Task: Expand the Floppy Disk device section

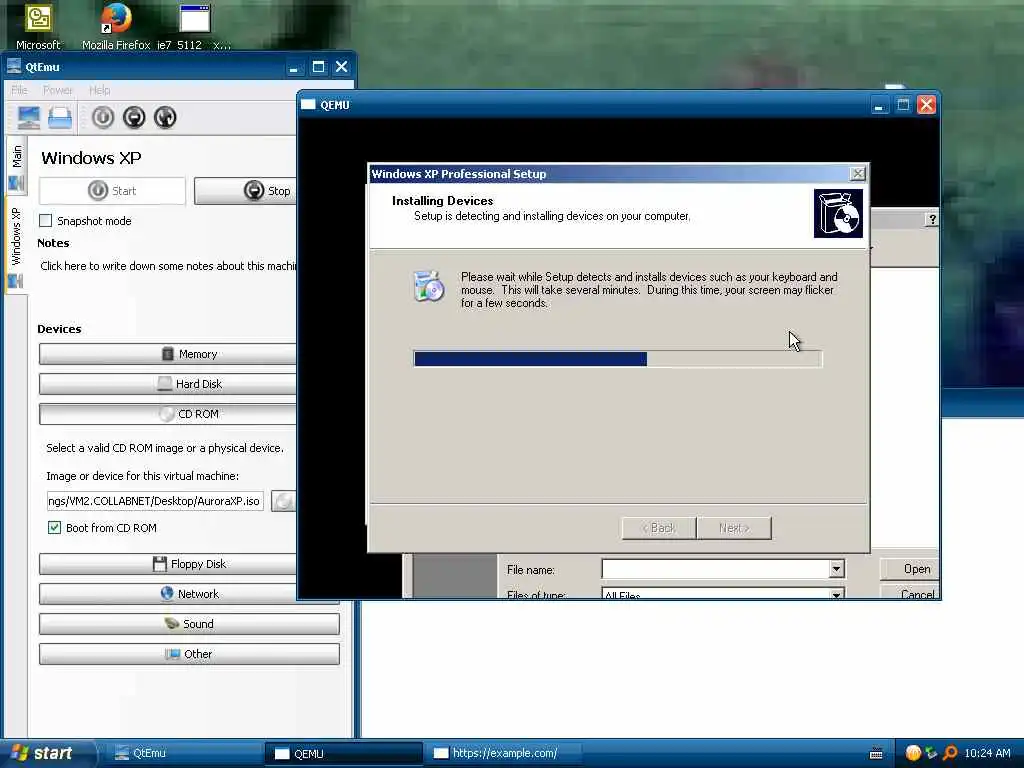Action: 168,564
